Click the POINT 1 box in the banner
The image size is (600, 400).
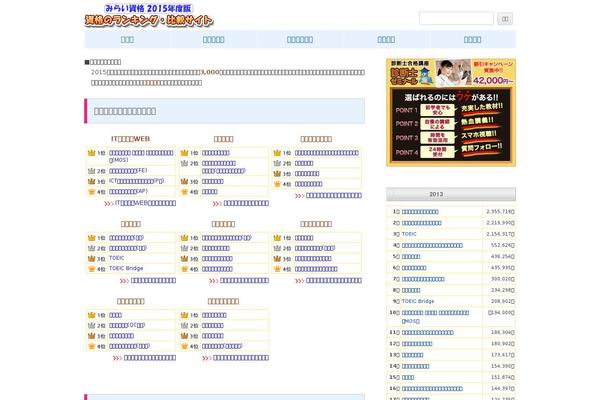437,110
